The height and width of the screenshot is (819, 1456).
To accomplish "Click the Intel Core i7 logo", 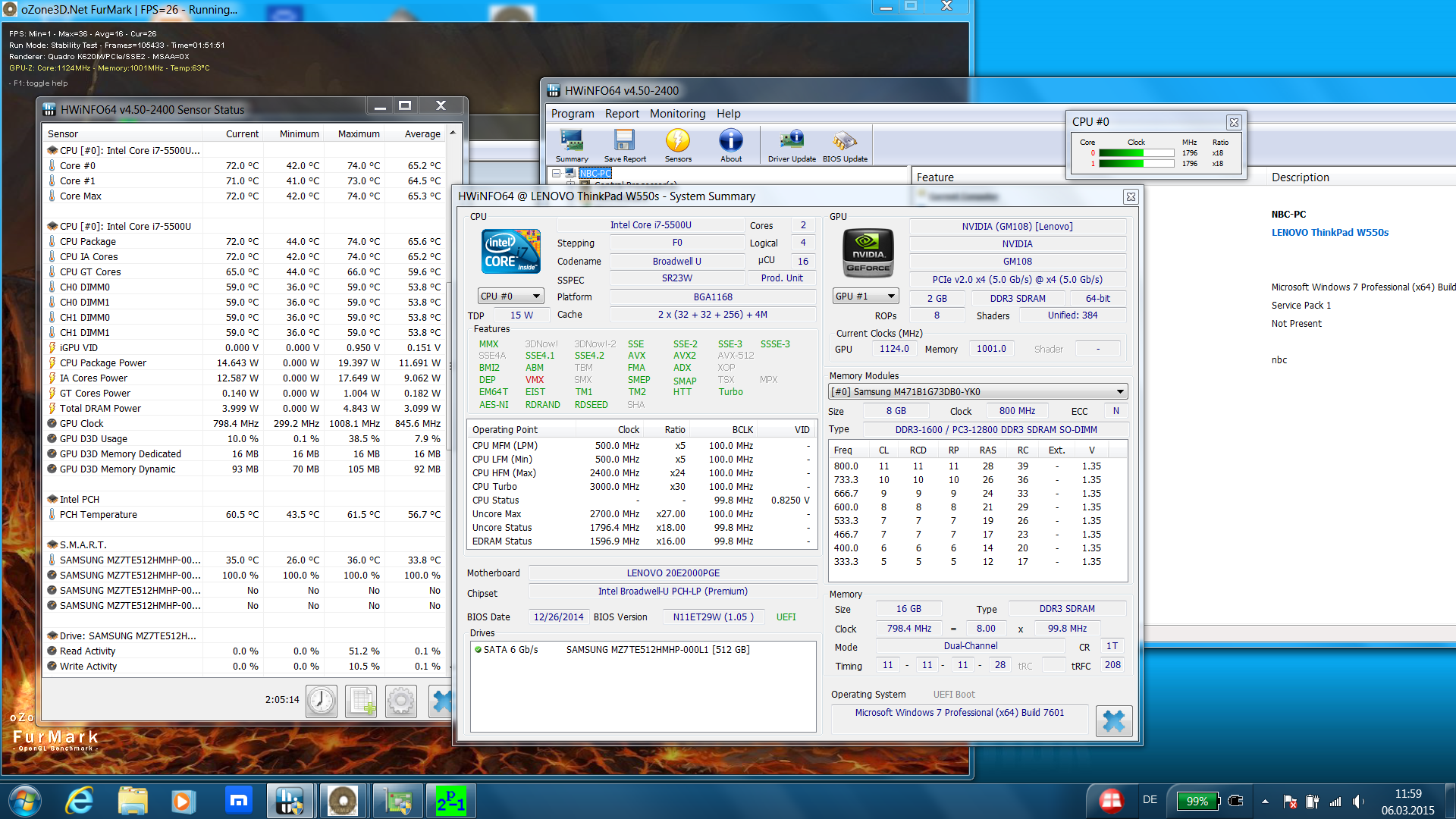I will [511, 252].
